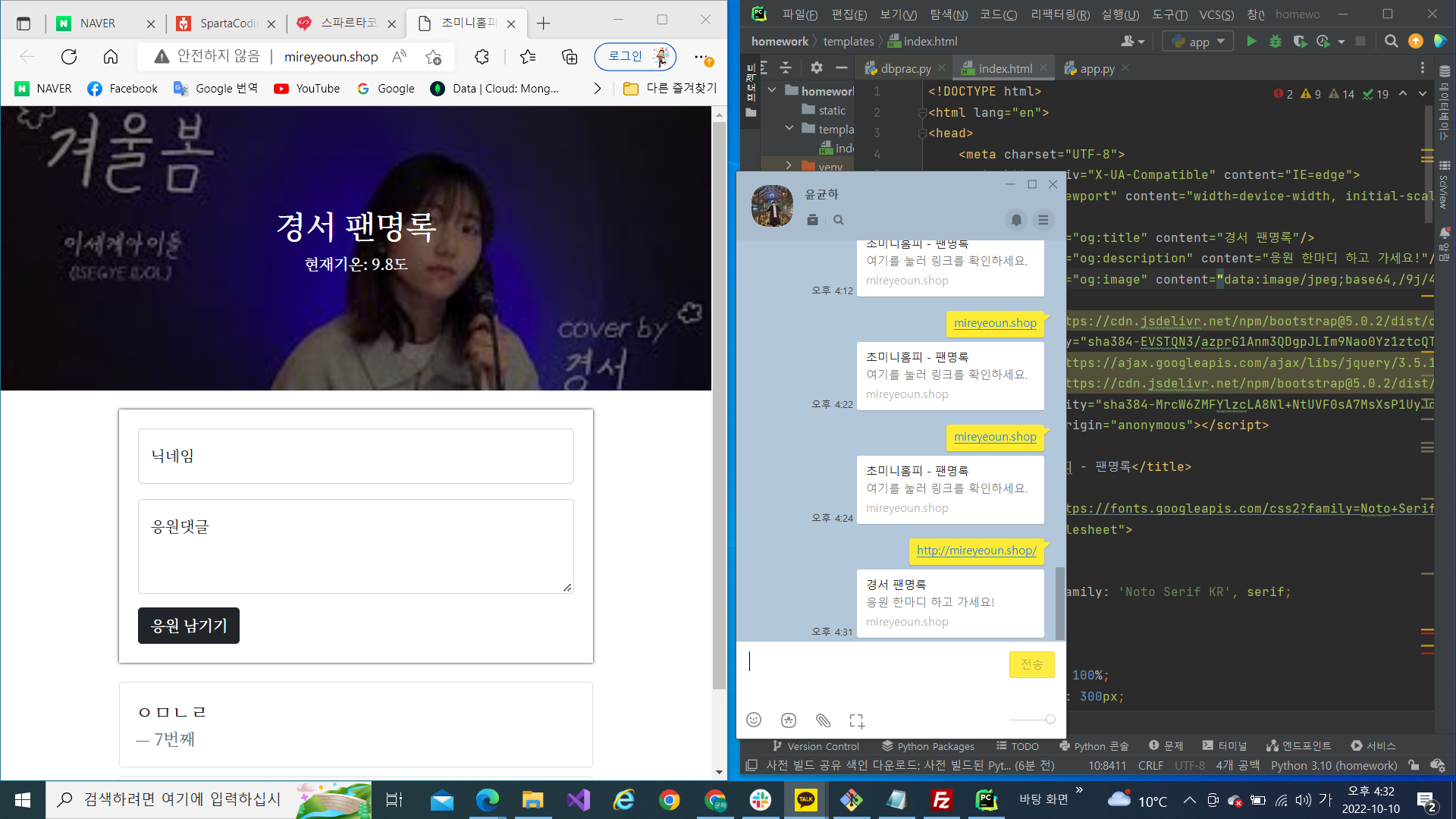Click 응원 남기기 submit button
The height and width of the screenshot is (819, 1456).
[x=189, y=626]
